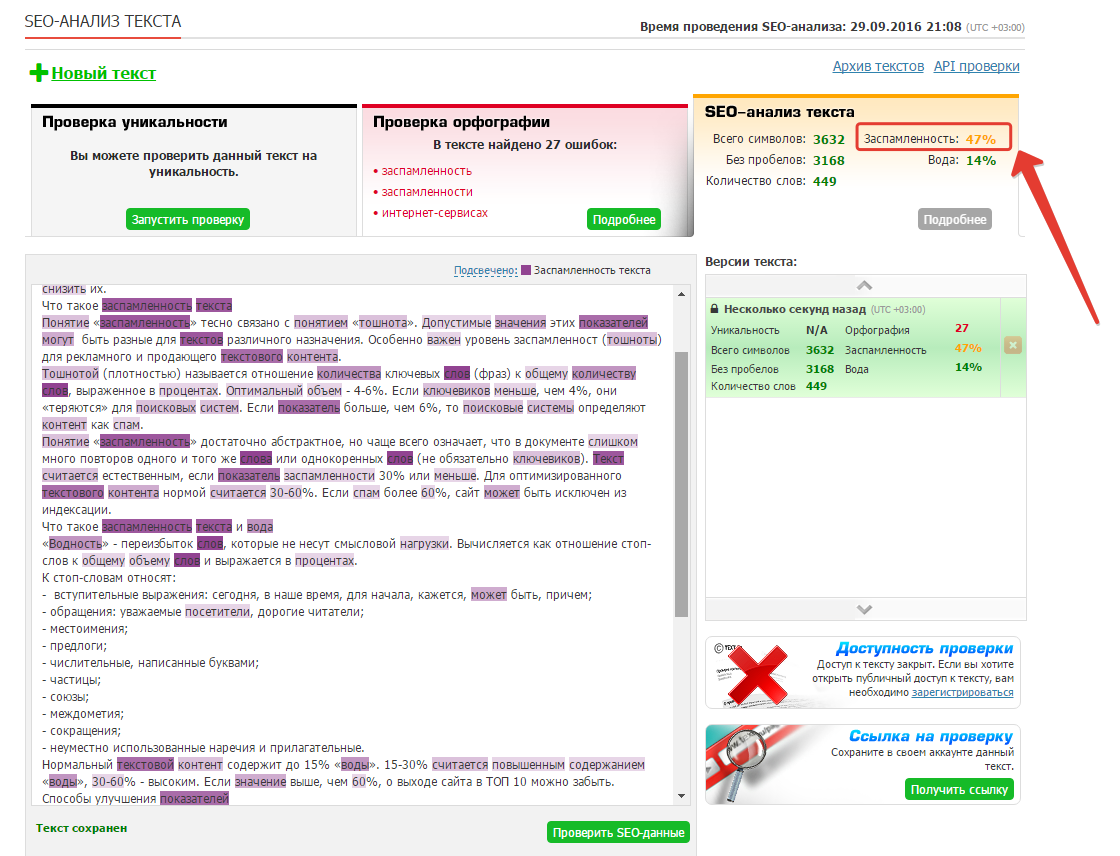Switch to the Проверка уникальности tab
The height and width of the screenshot is (856, 1120).
pos(134,122)
